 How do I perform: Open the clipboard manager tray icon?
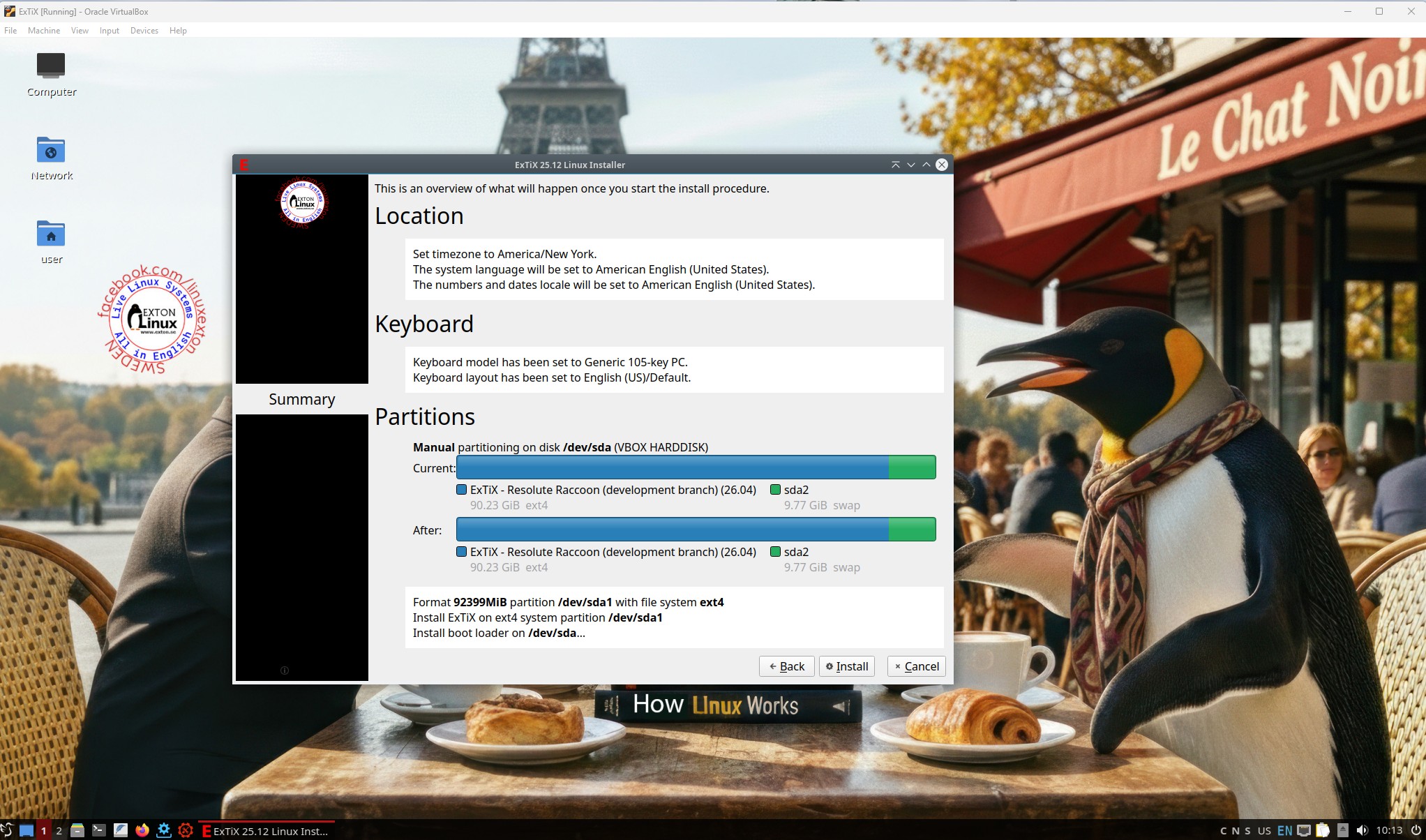(1323, 830)
